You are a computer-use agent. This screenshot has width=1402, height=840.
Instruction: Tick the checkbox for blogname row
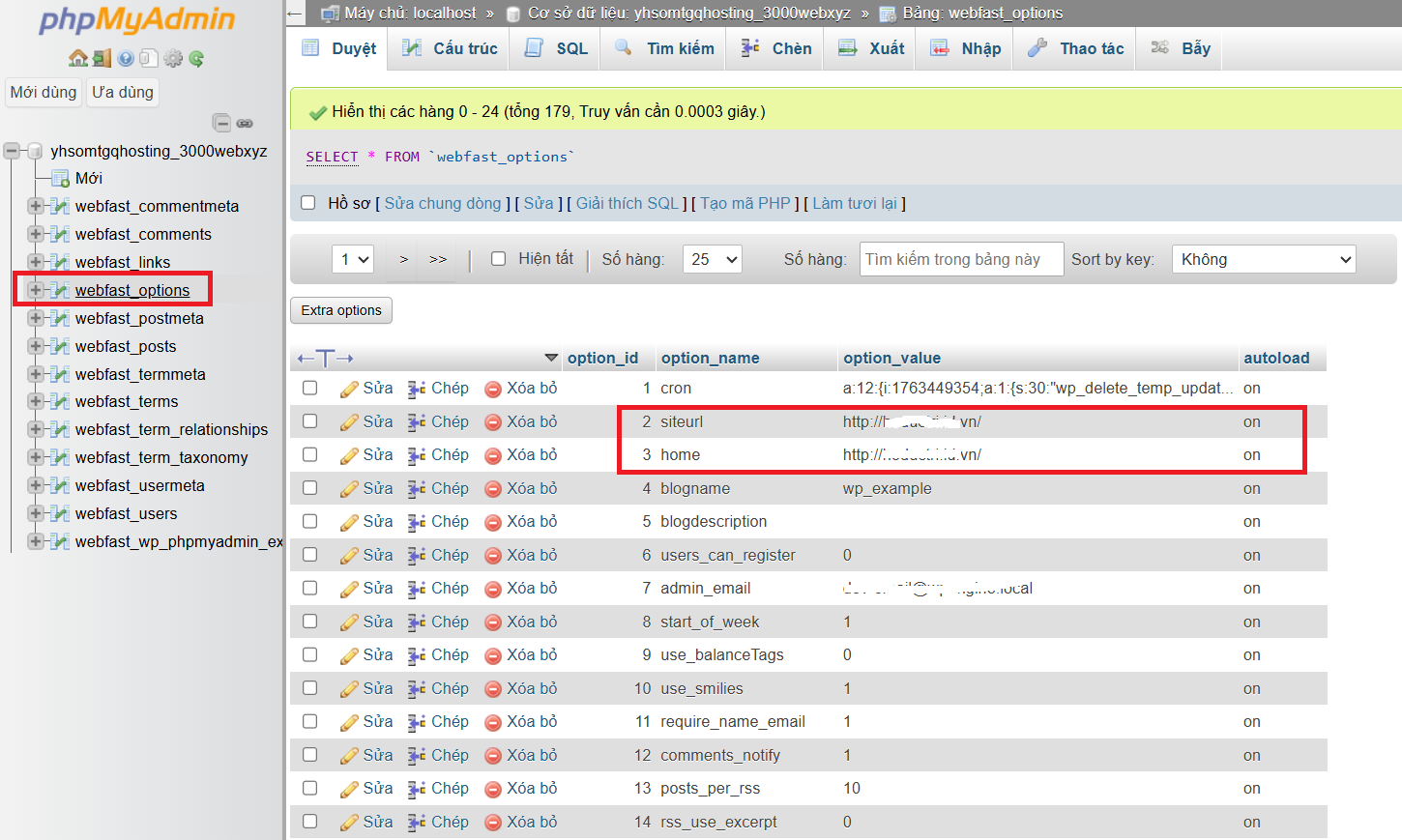pyautogui.click(x=309, y=488)
